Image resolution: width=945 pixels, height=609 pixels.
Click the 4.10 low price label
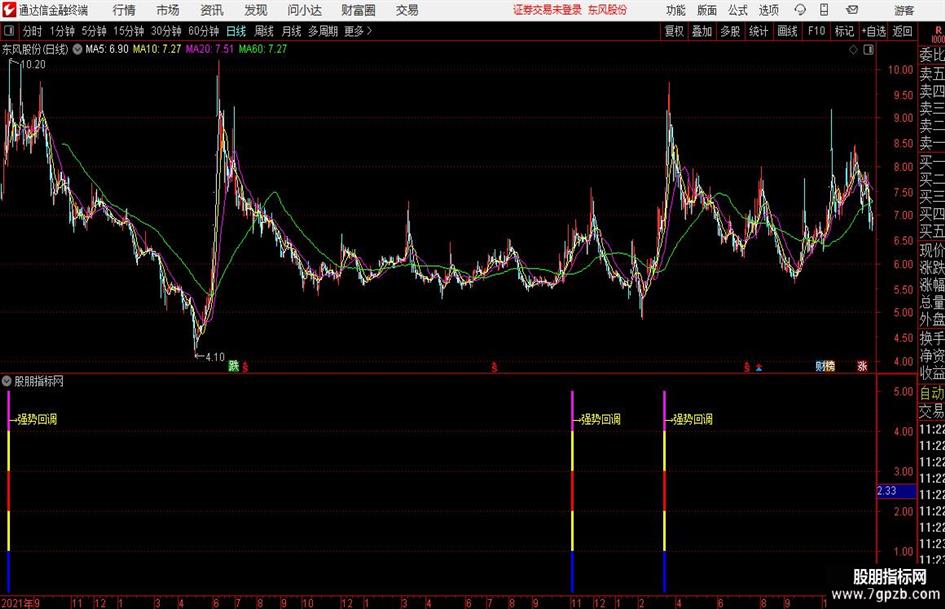(215, 357)
